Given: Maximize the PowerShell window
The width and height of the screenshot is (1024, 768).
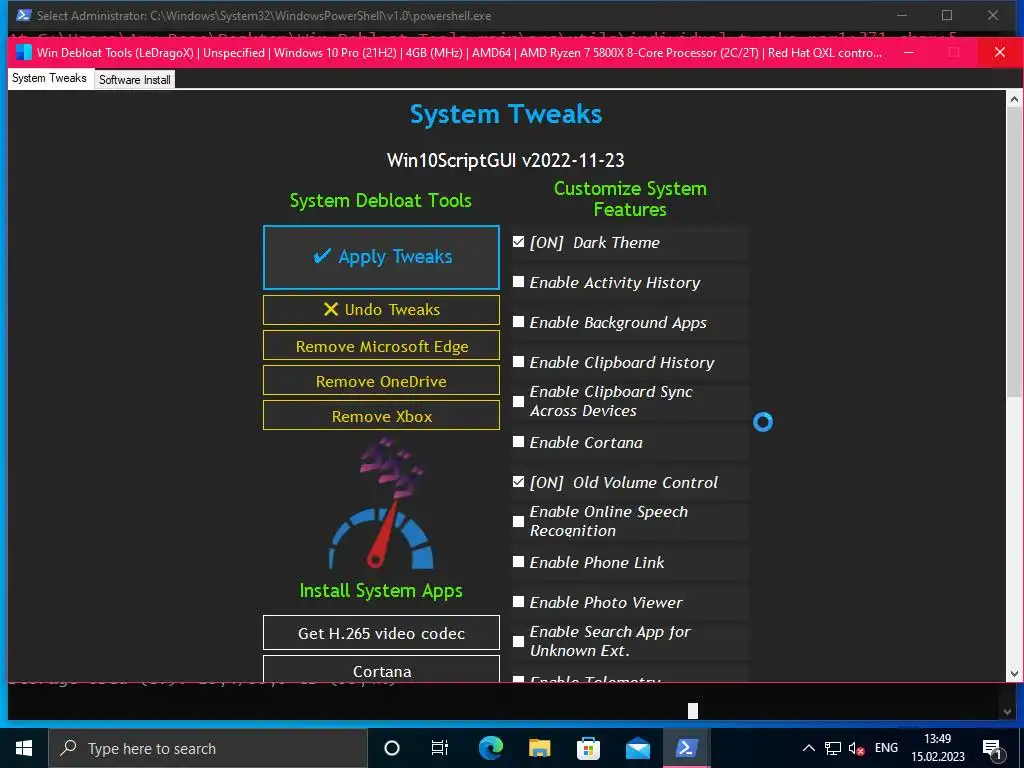Looking at the screenshot, I should click(x=947, y=15).
